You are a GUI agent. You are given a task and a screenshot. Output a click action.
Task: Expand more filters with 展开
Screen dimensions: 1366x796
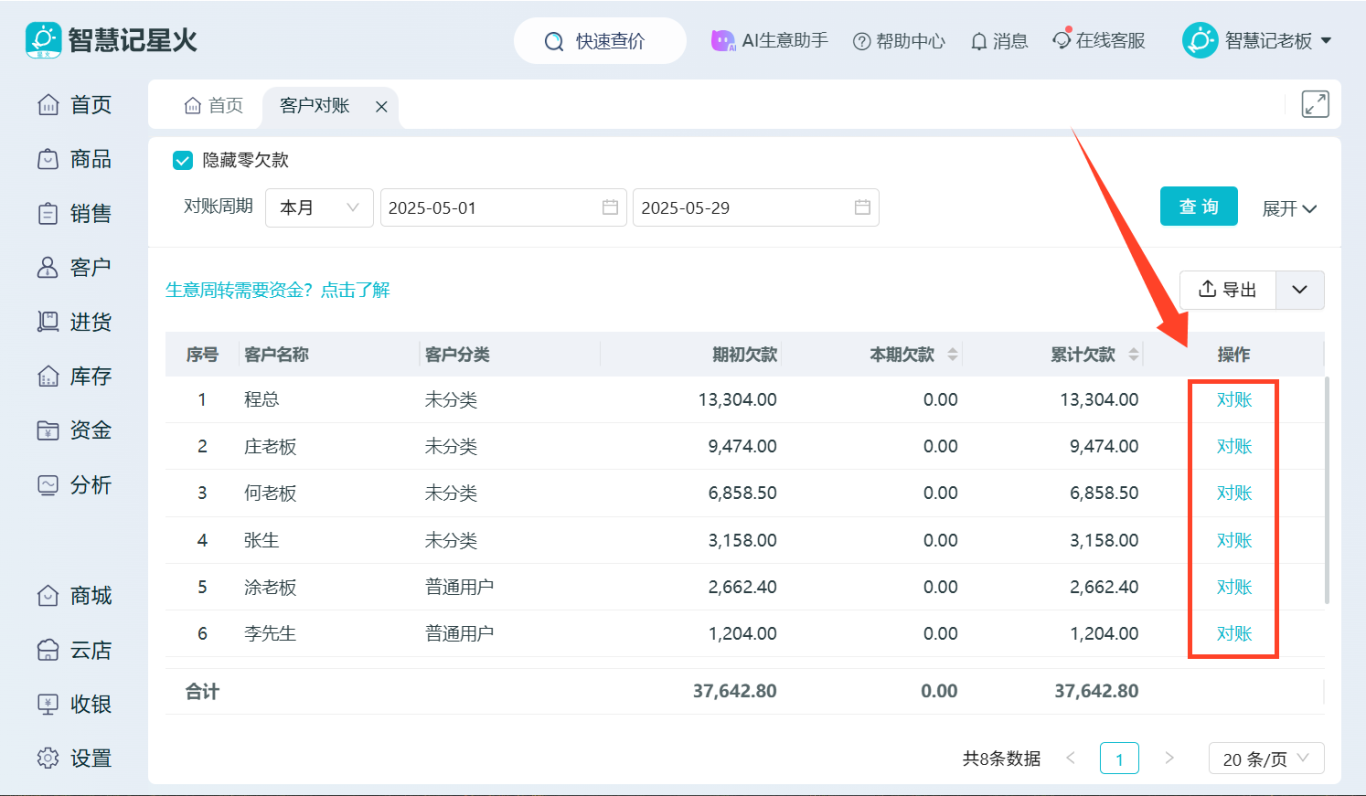click(x=1289, y=208)
